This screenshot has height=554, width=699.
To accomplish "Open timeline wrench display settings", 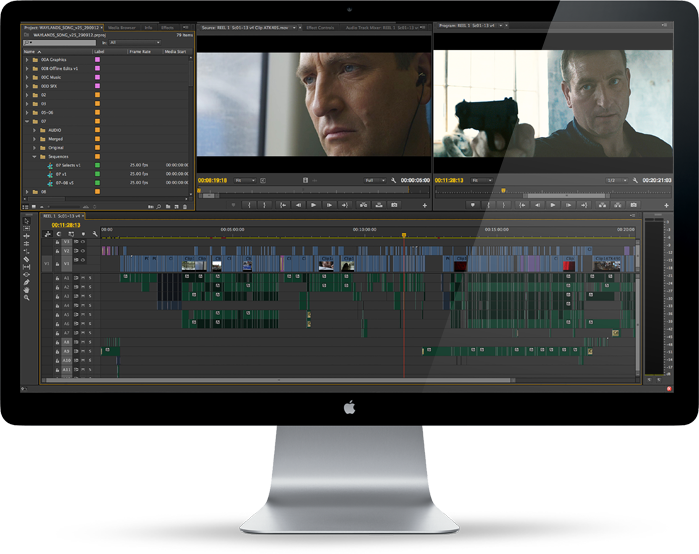I will pyautogui.click(x=95, y=234).
